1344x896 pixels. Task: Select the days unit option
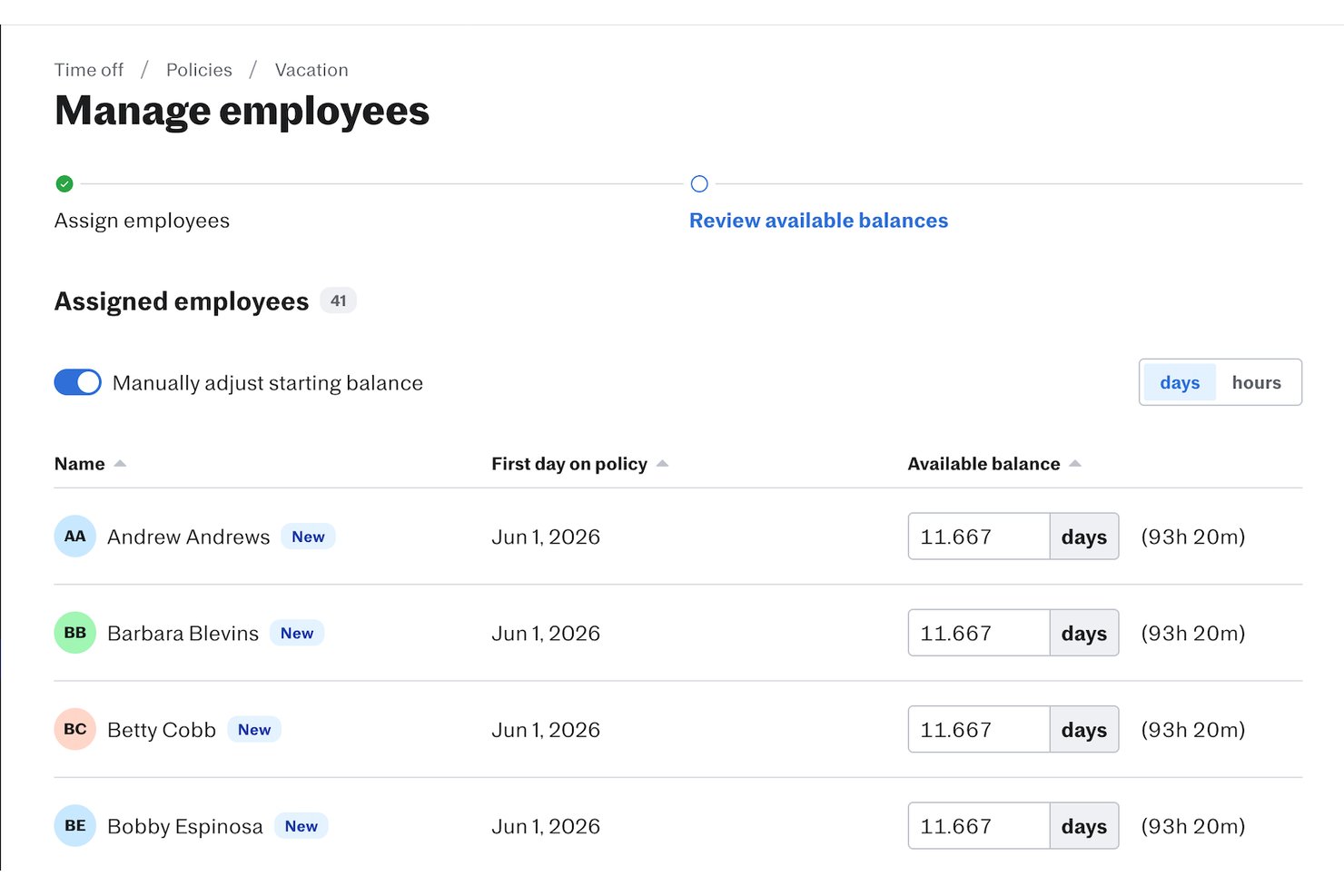click(1180, 383)
